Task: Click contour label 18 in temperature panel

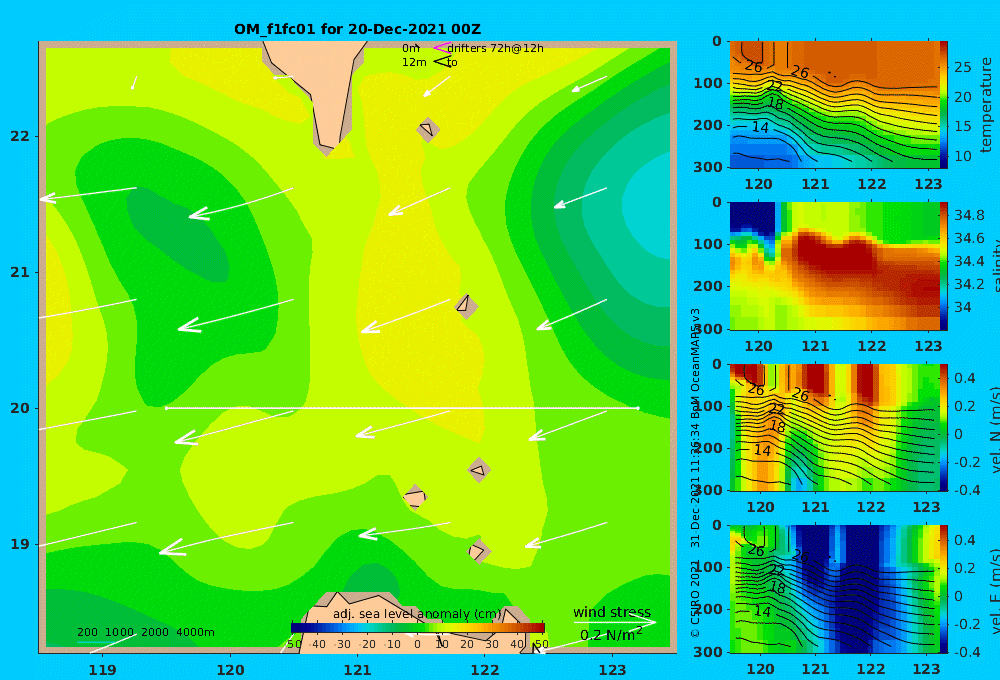Action: point(776,103)
